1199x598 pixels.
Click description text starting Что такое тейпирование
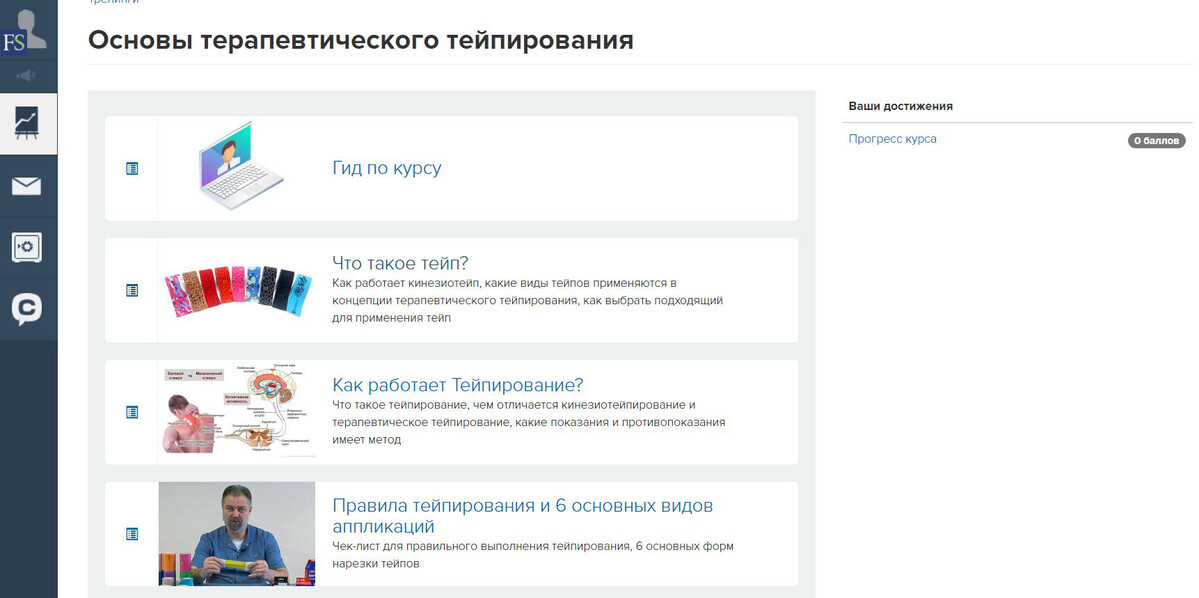[x=528, y=422]
